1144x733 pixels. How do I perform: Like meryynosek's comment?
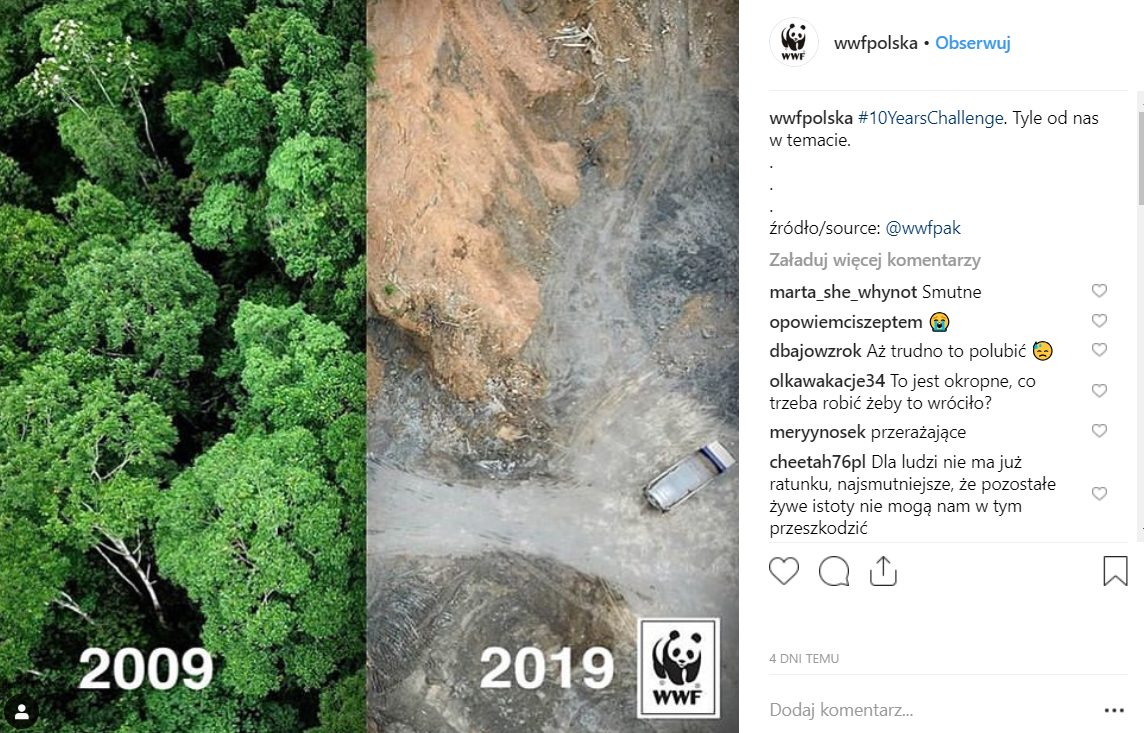pos(1099,431)
